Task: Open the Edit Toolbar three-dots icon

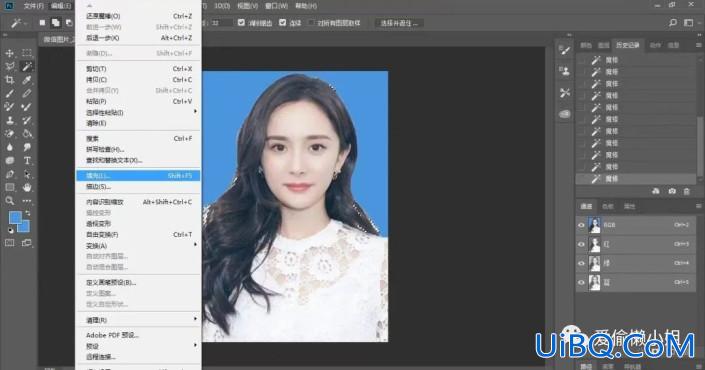Action: click(x=27, y=201)
